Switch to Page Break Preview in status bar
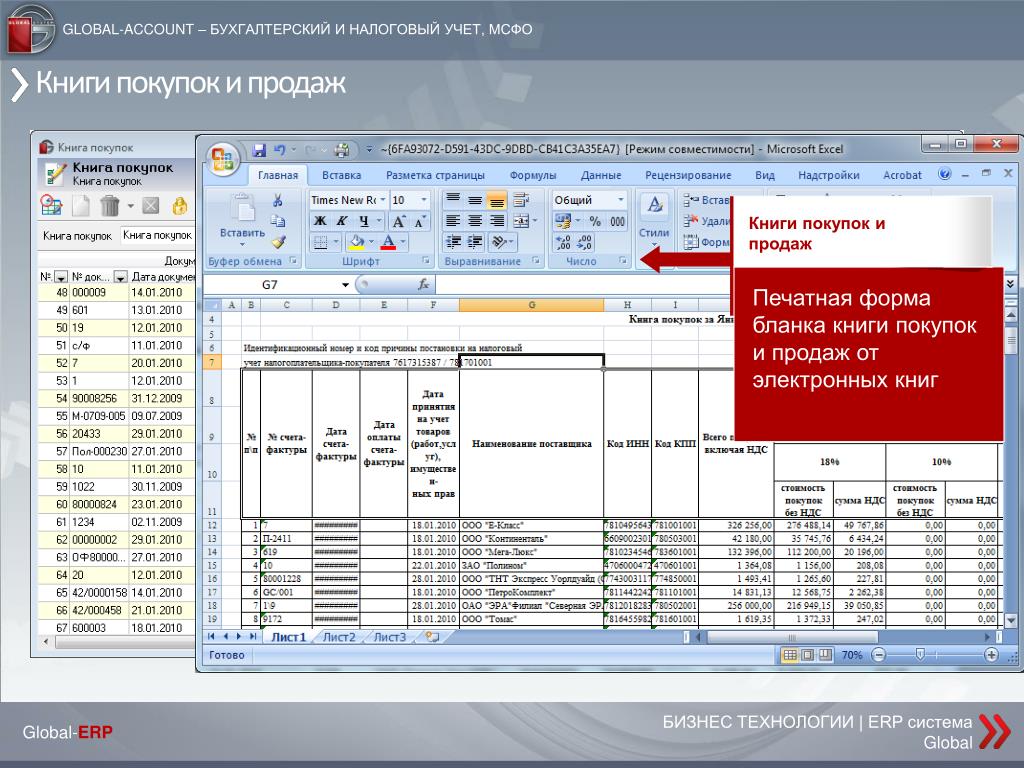Image resolution: width=1024 pixels, height=768 pixels. (825, 654)
